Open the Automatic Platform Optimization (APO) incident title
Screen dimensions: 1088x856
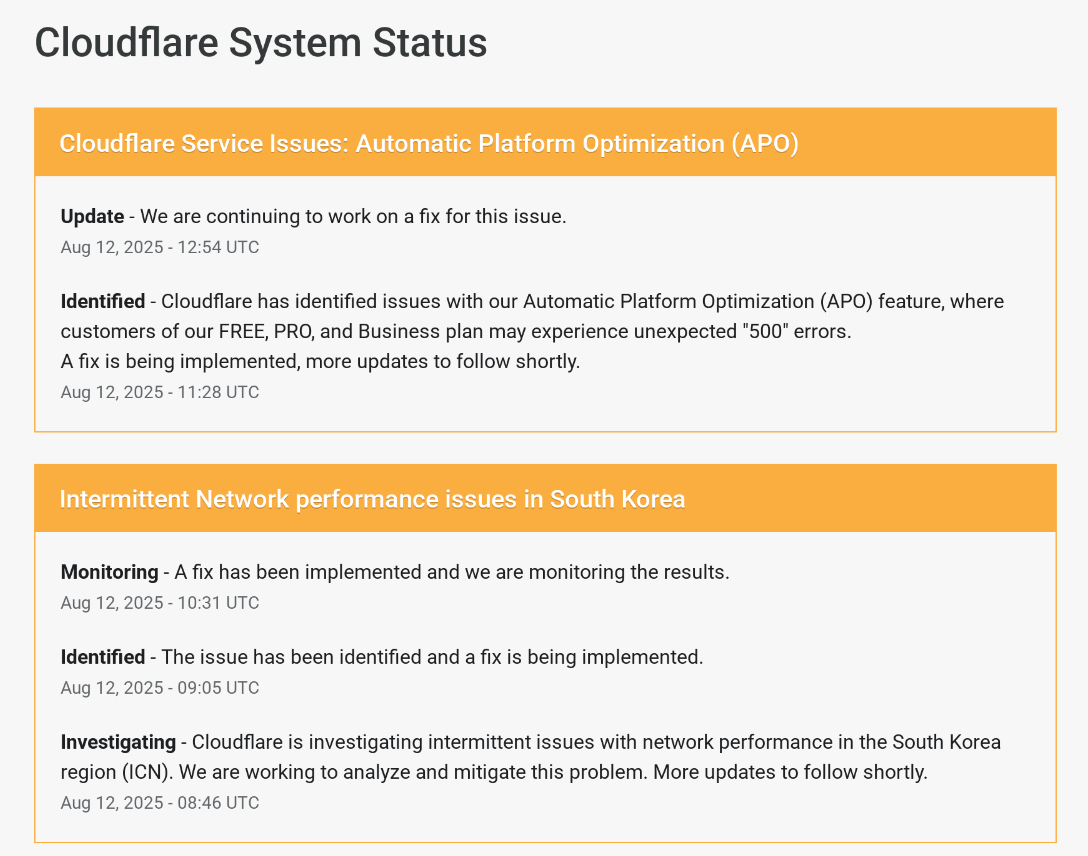429,144
